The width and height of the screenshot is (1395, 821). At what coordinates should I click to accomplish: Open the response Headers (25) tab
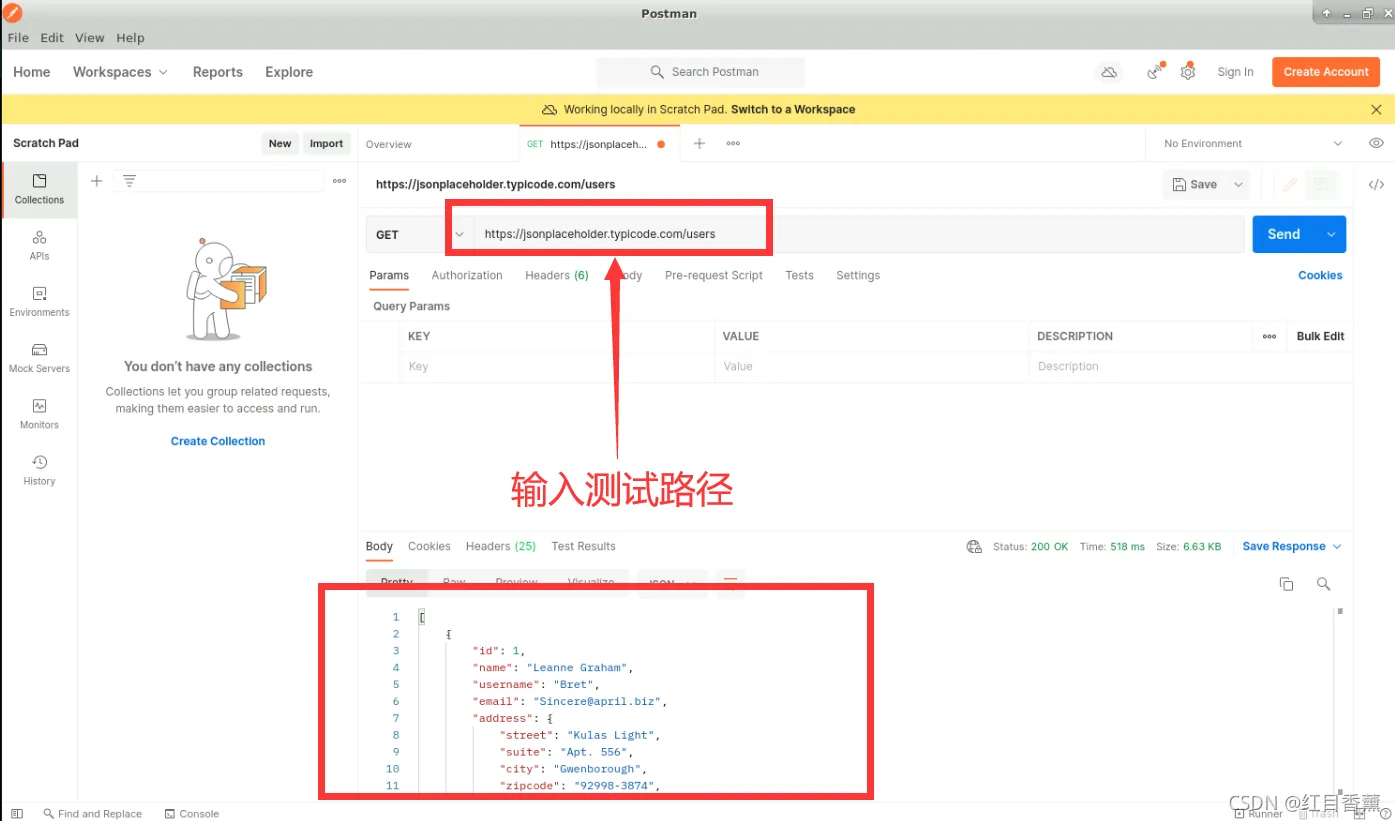pyautogui.click(x=501, y=547)
